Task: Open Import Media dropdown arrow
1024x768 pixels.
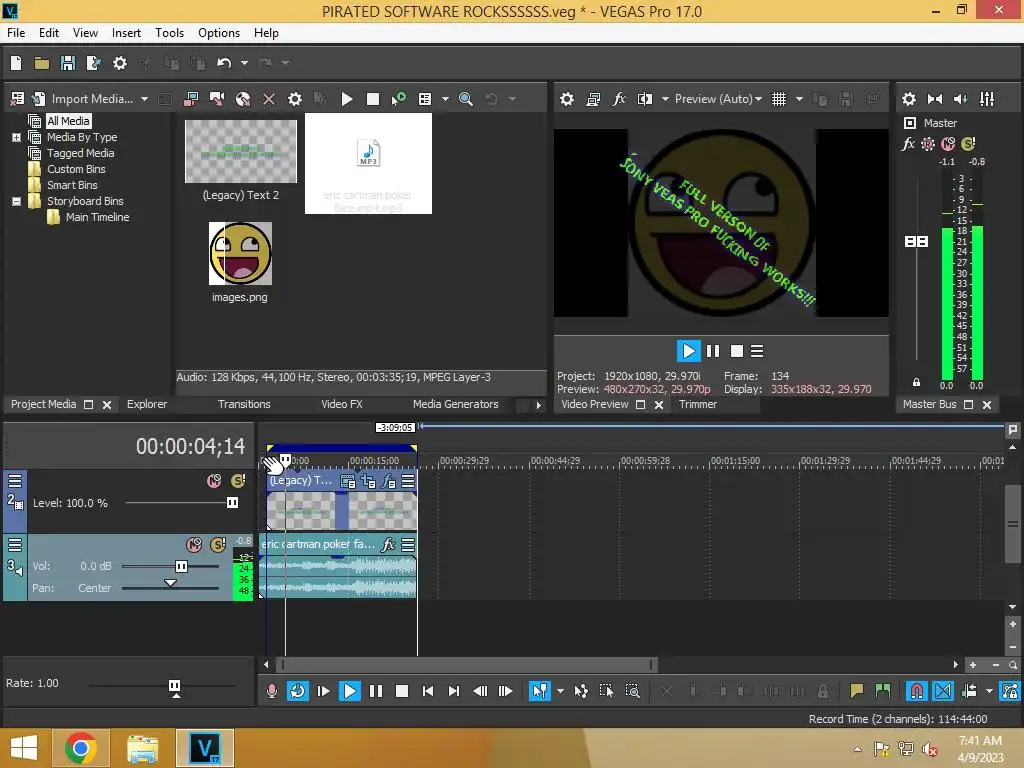Action: point(144,99)
